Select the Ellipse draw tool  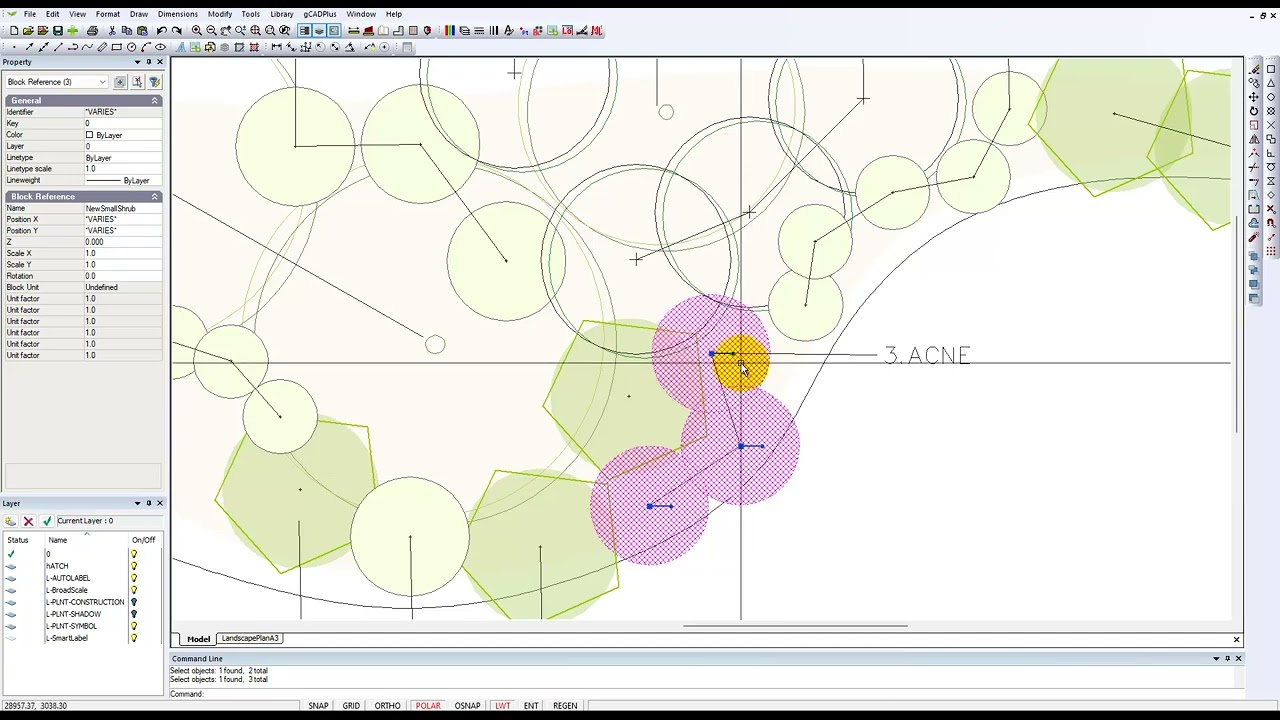click(160, 47)
